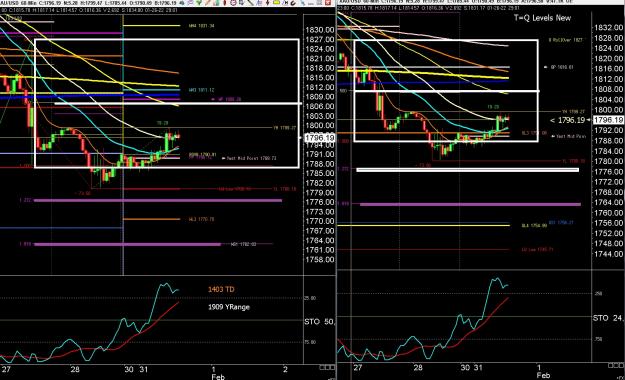Viewport: 625px width, 380px height.
Task: Click date 30 on left chart time axis
Action: coord(129,369)
